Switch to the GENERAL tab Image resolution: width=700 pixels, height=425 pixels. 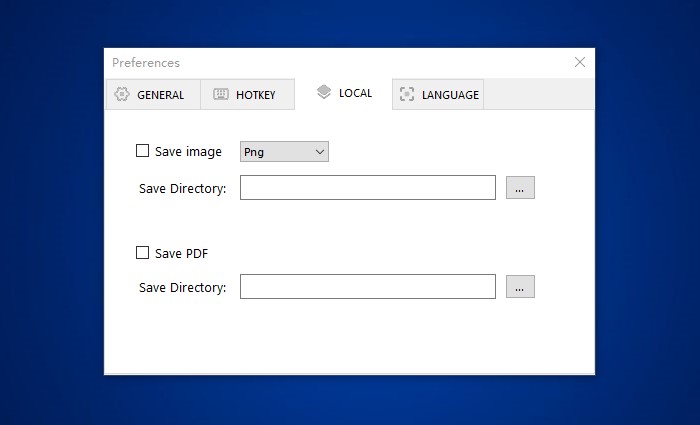[x=153, y=94]
